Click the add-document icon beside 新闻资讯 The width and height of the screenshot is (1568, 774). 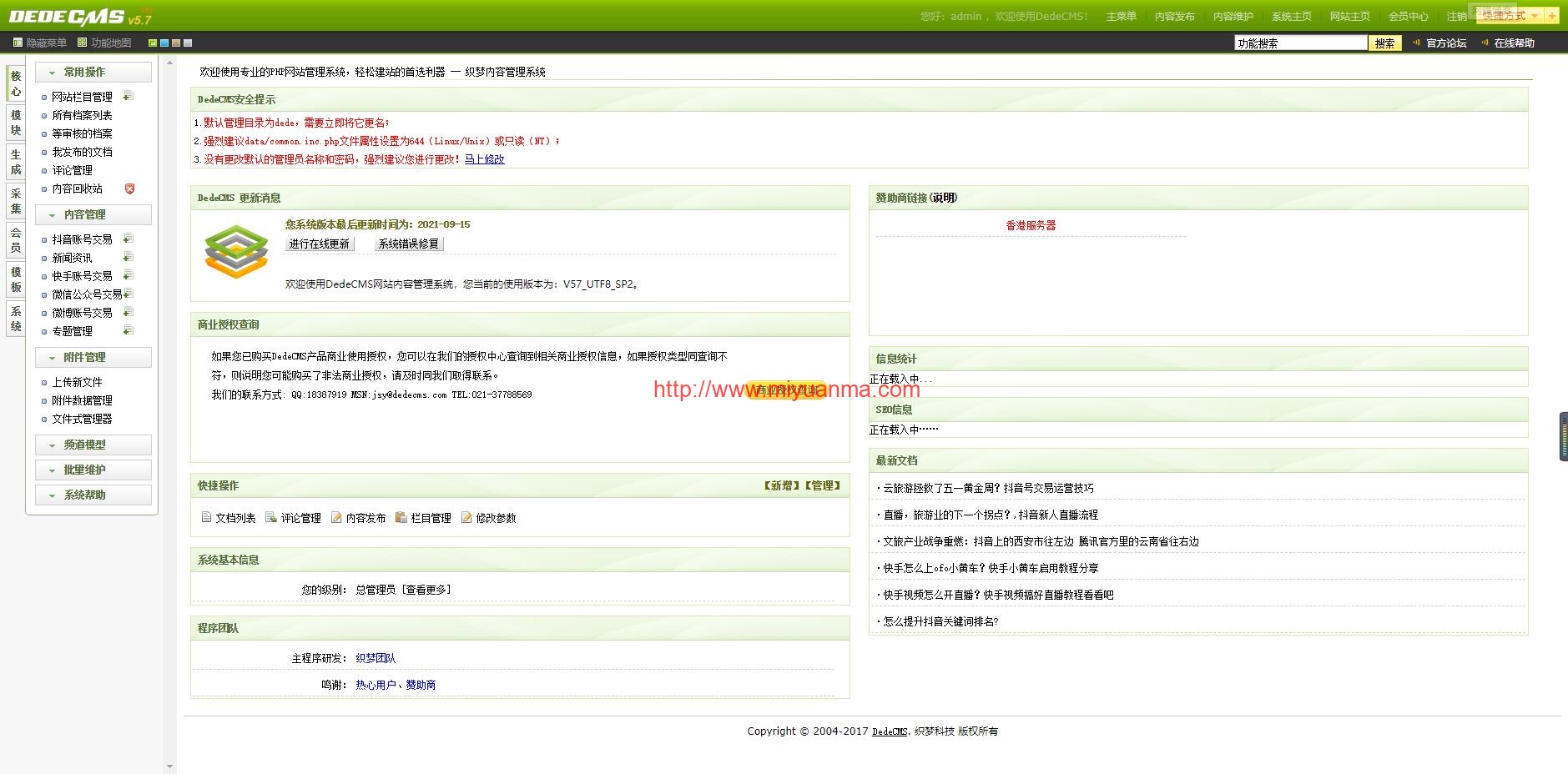pos(129,258)
